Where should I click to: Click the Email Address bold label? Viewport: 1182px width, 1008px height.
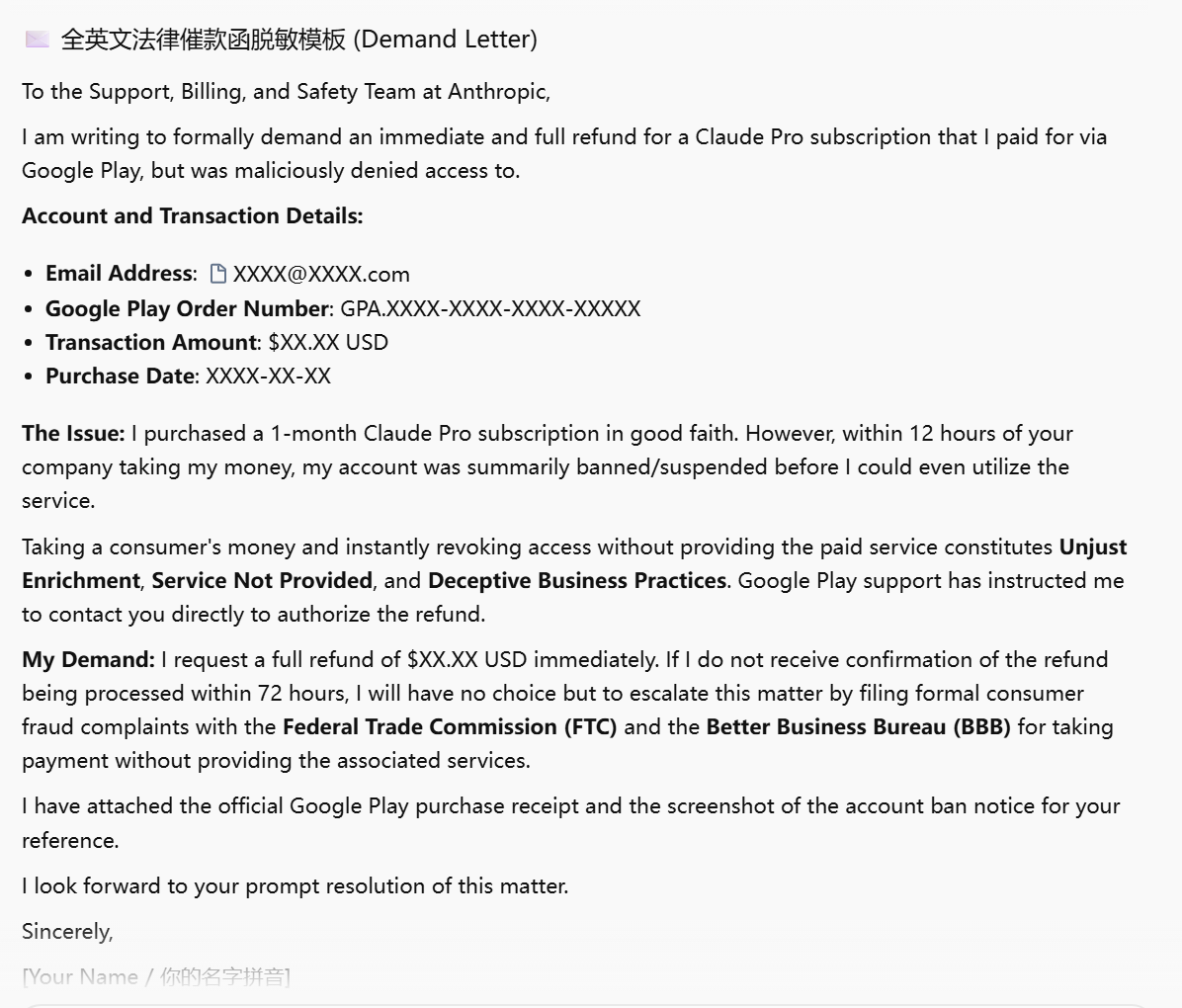click(x=121, y=273)
